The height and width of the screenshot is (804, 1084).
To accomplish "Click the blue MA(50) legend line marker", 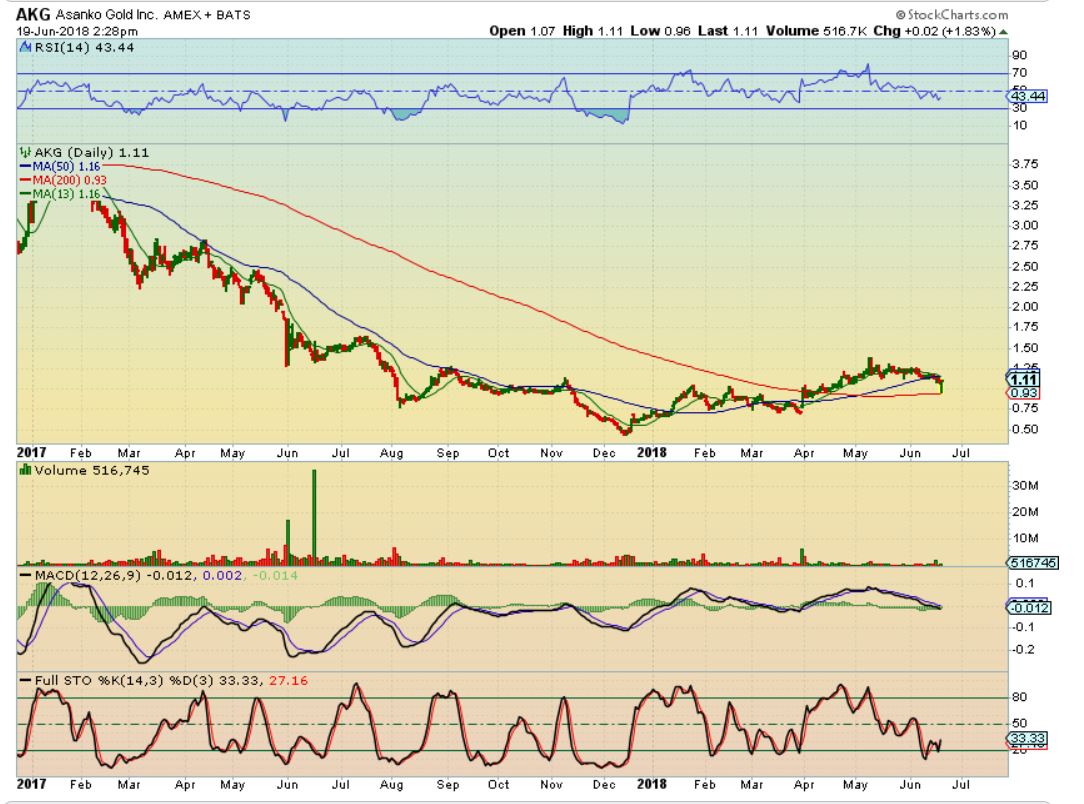I will pyautogui.click(x=24, y=164).
